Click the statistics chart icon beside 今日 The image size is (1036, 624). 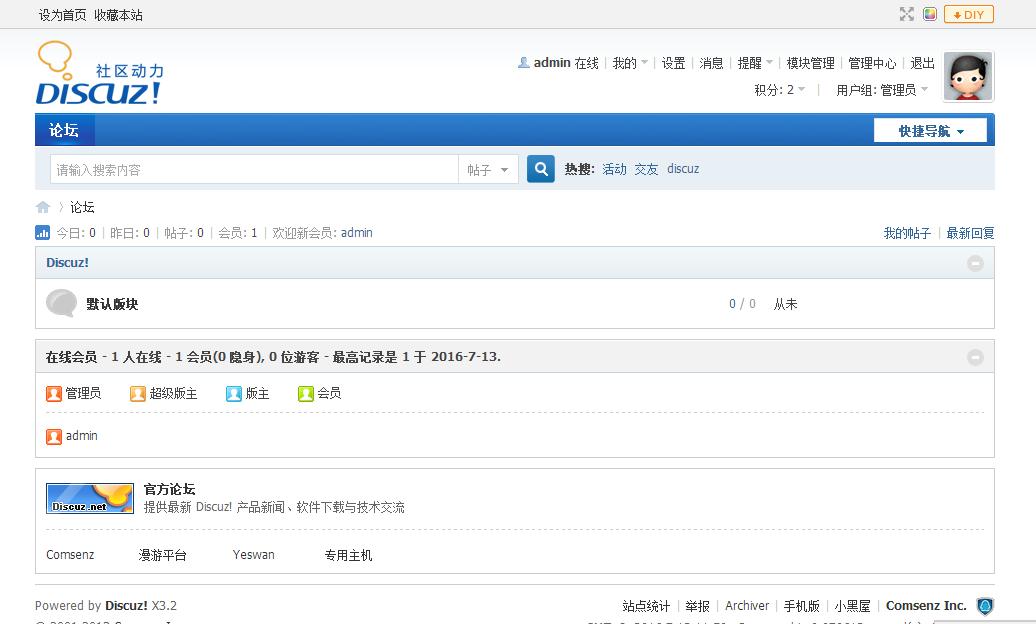pos(41,232)
